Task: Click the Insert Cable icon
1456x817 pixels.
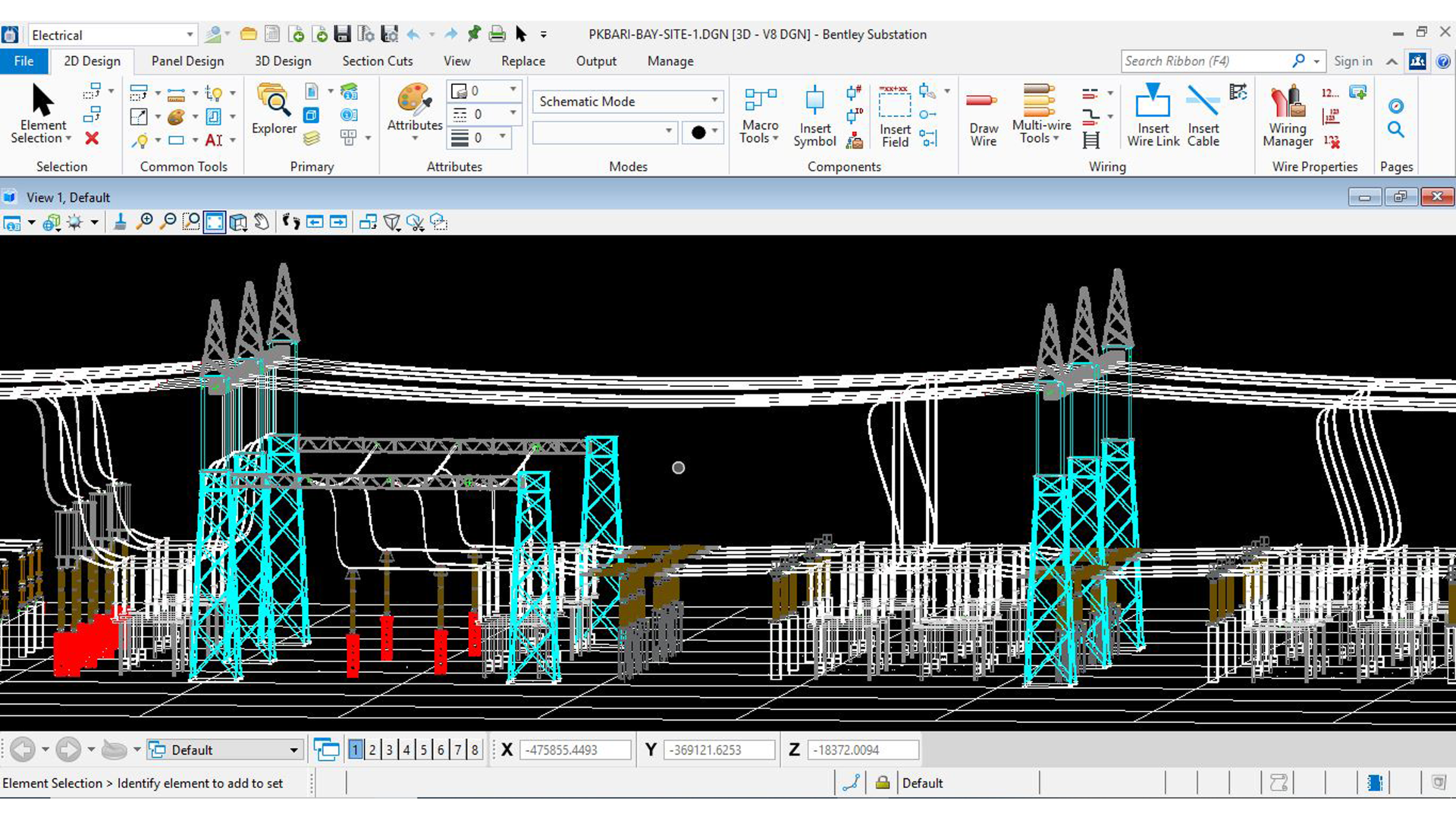Action: [x=1203, y=115]
